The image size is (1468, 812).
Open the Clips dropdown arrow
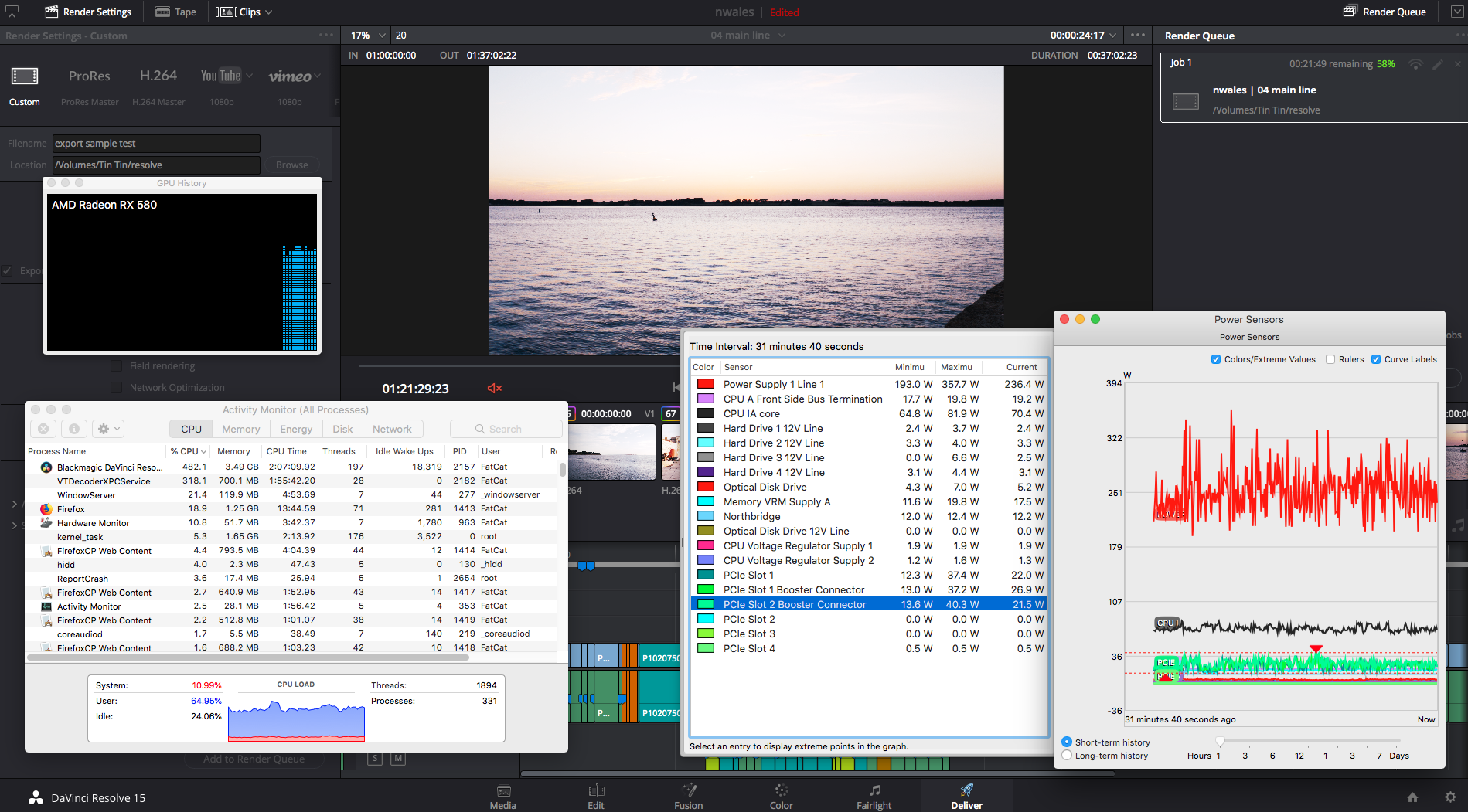[x=268, y=12]
